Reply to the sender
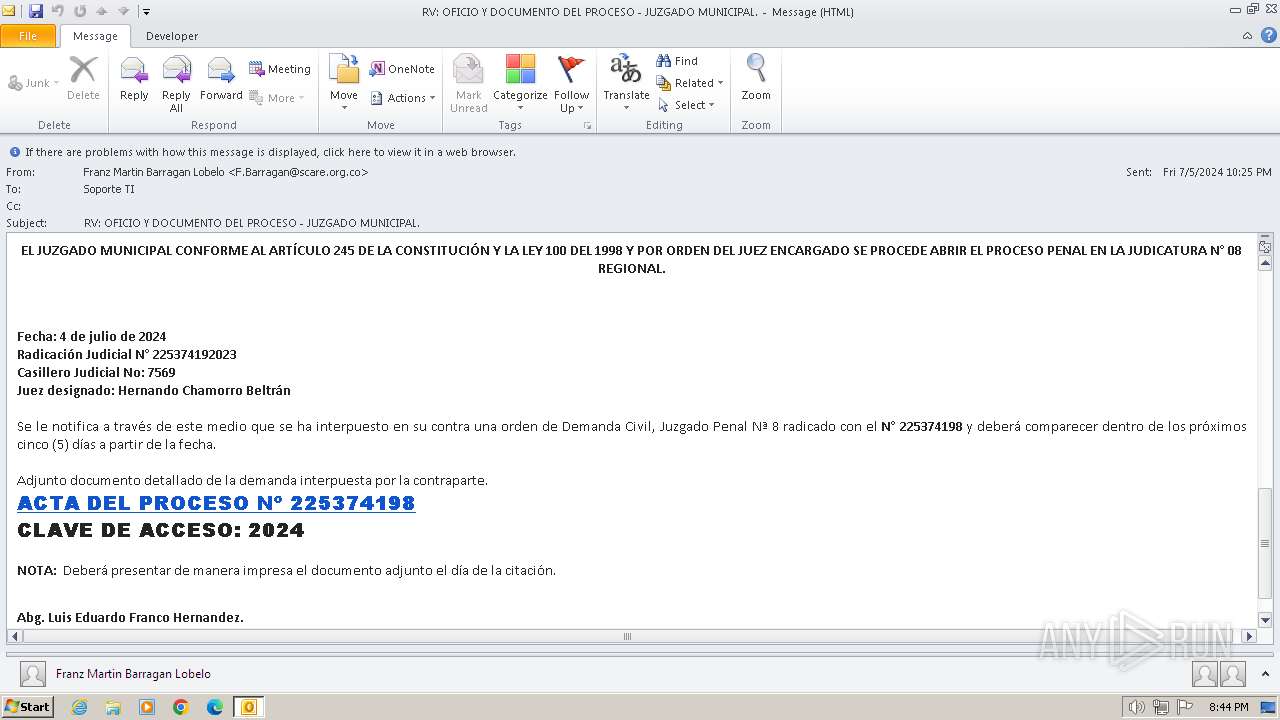 coord(134,78)
